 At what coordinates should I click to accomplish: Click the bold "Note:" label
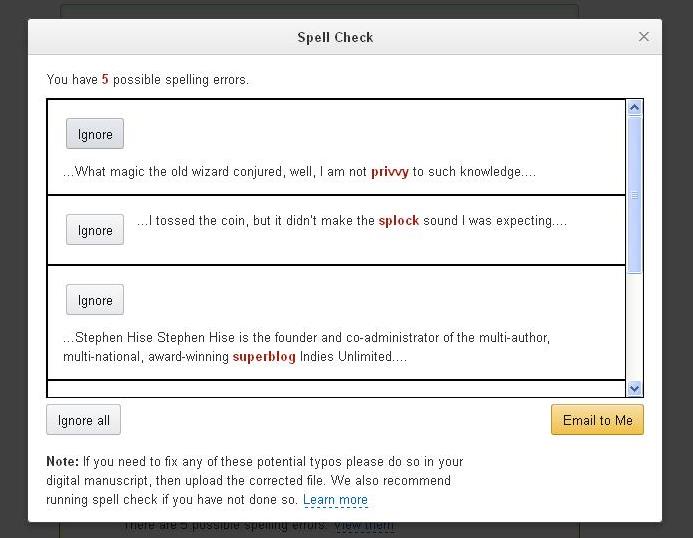tap(62, 462)
